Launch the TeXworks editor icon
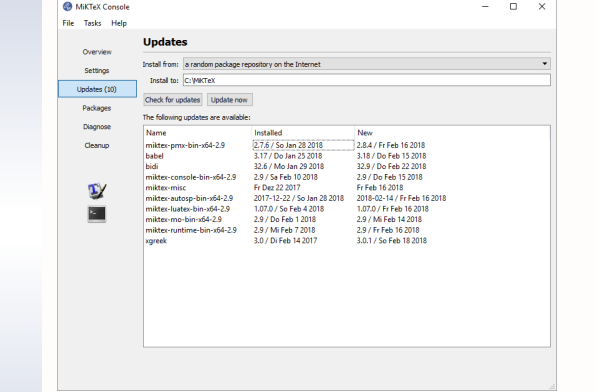The image size is (596, 392). (x=97, y=190)
